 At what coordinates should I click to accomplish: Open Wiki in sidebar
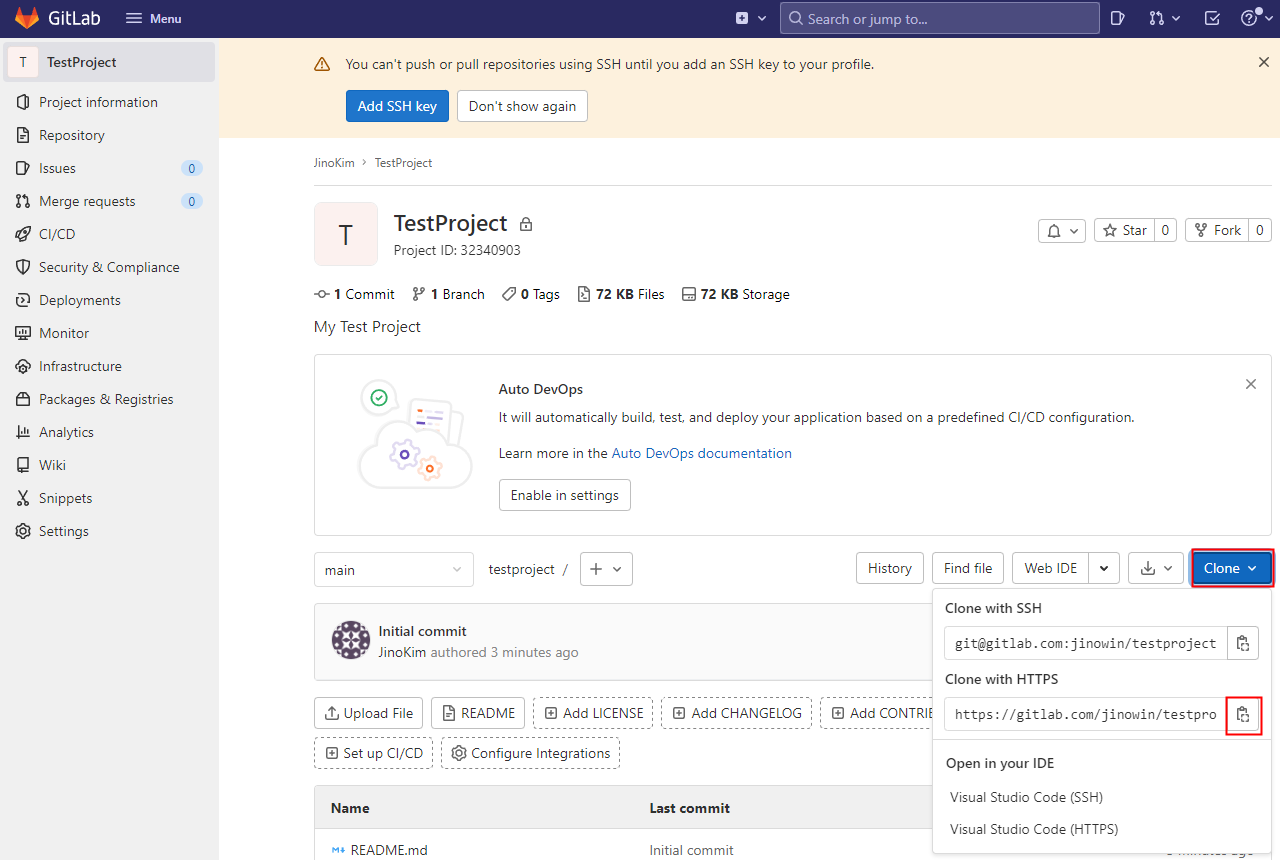click(x=110, y=465)
